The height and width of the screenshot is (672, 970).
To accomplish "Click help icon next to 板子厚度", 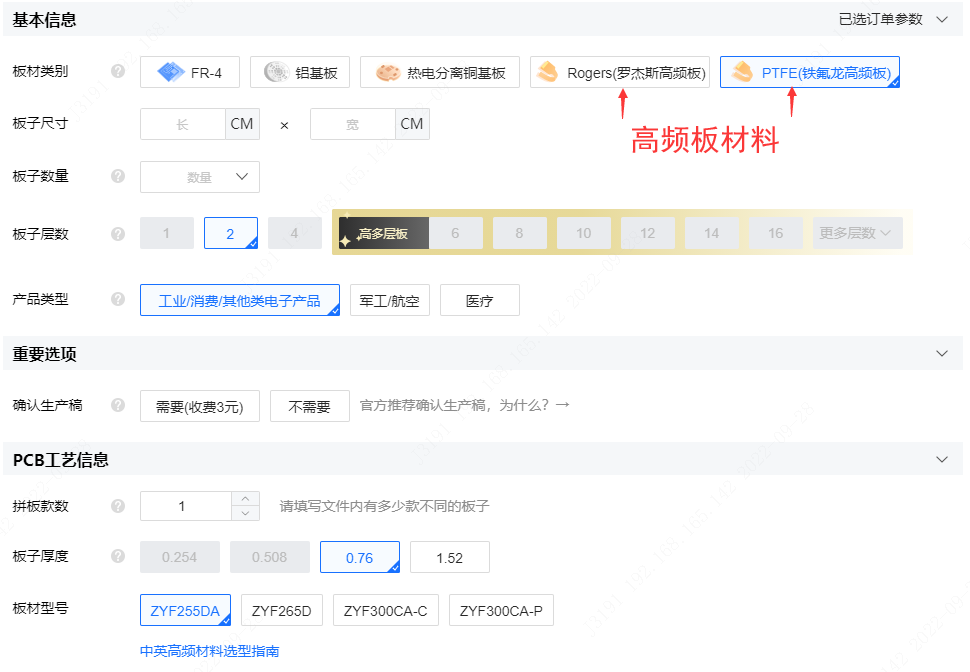I will tap(118, 556).
